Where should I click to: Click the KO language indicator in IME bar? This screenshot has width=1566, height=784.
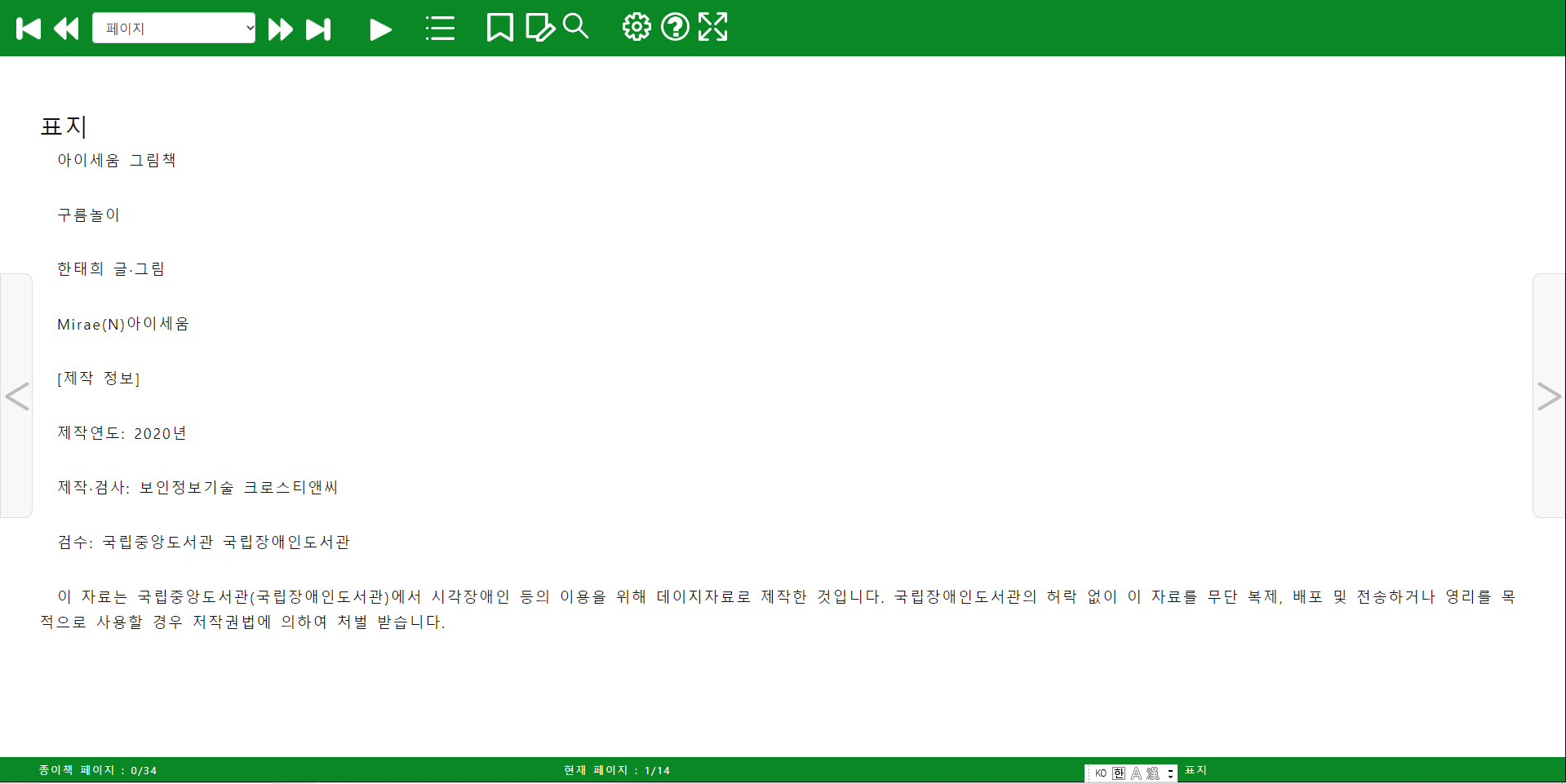[1101, 773]
